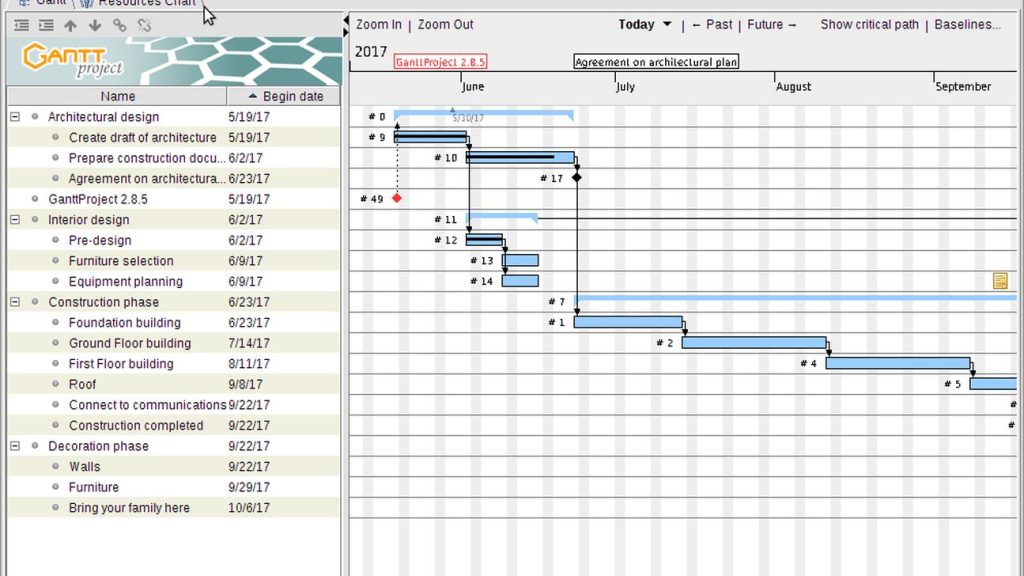Click the 9/29/17 begin date cell

tap(249, 487)
